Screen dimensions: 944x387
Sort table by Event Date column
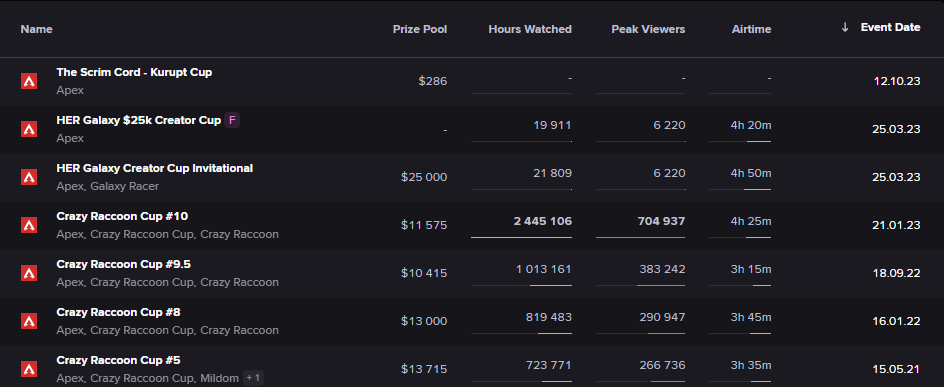click(x=890, y=27)
